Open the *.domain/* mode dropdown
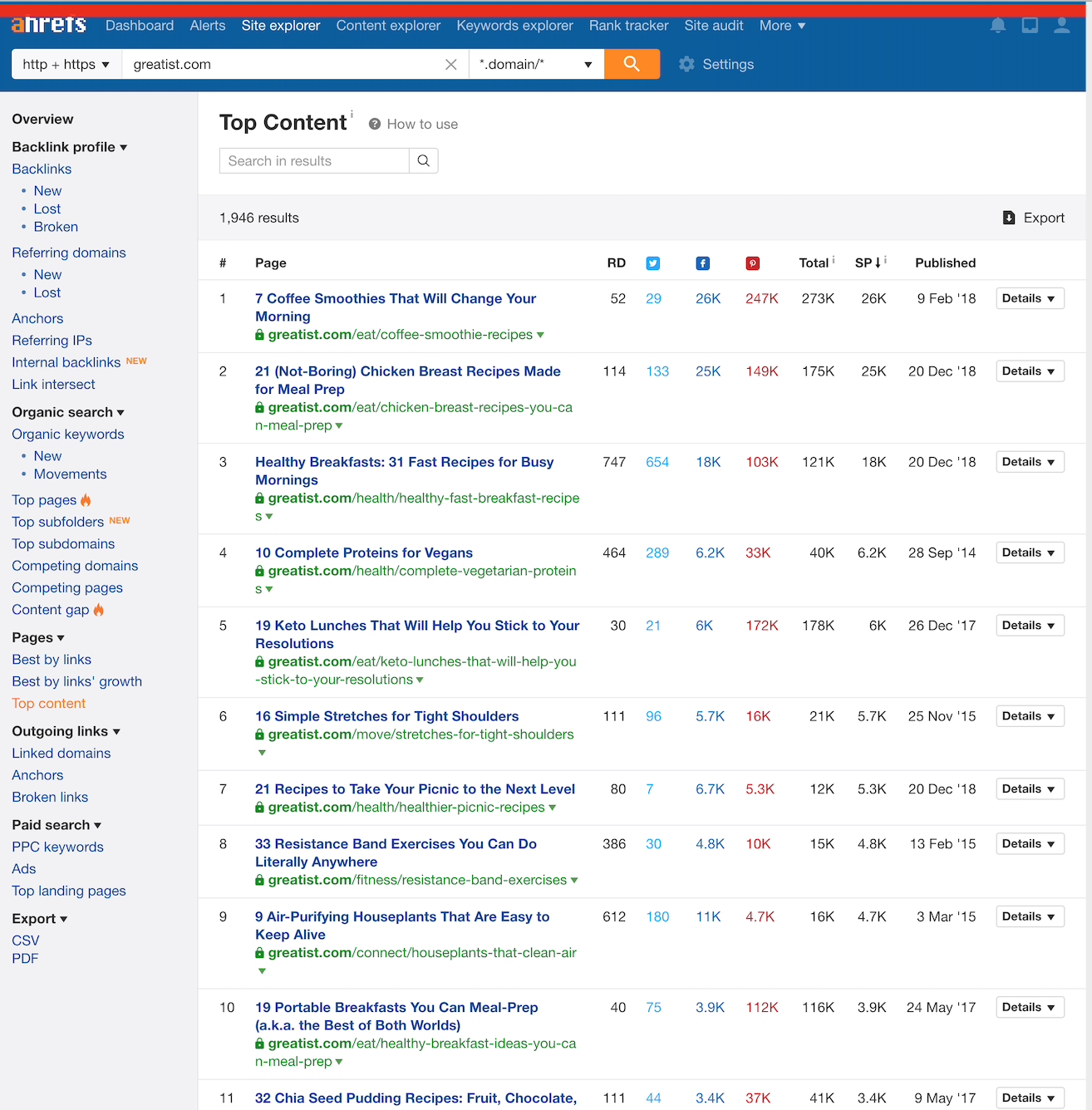 click(x=536, y=64)
